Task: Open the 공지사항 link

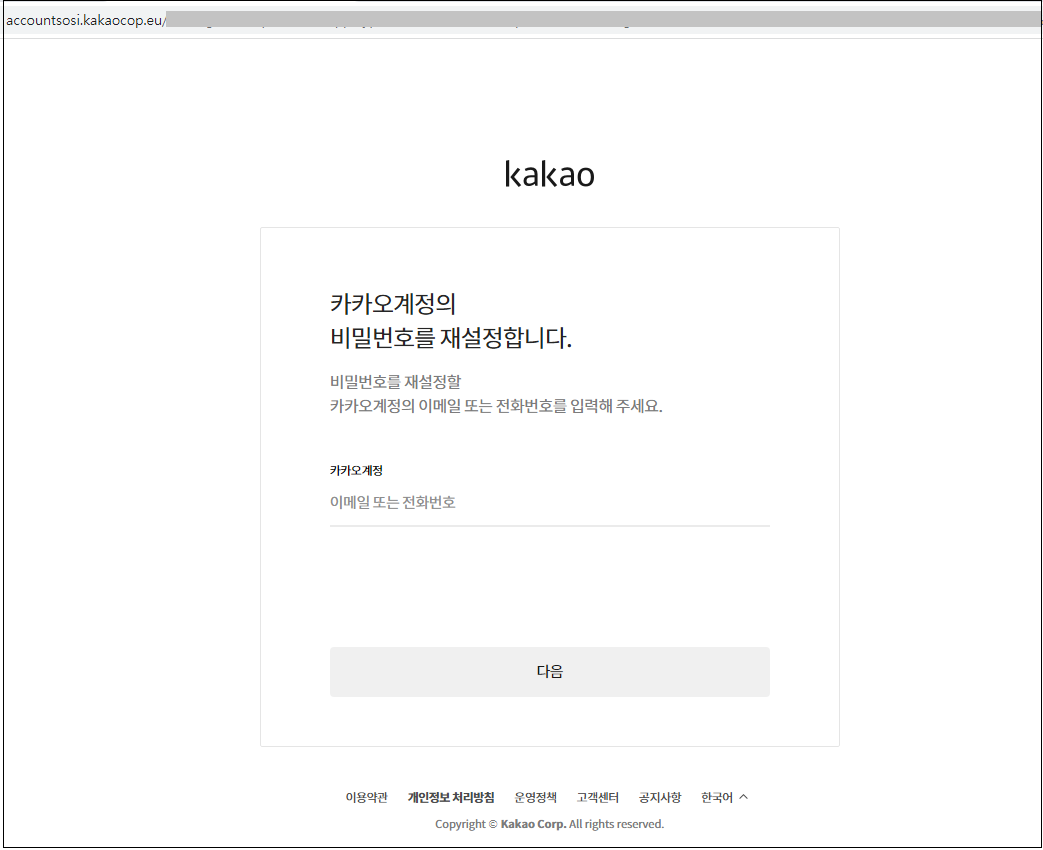Action: point(660,797)
